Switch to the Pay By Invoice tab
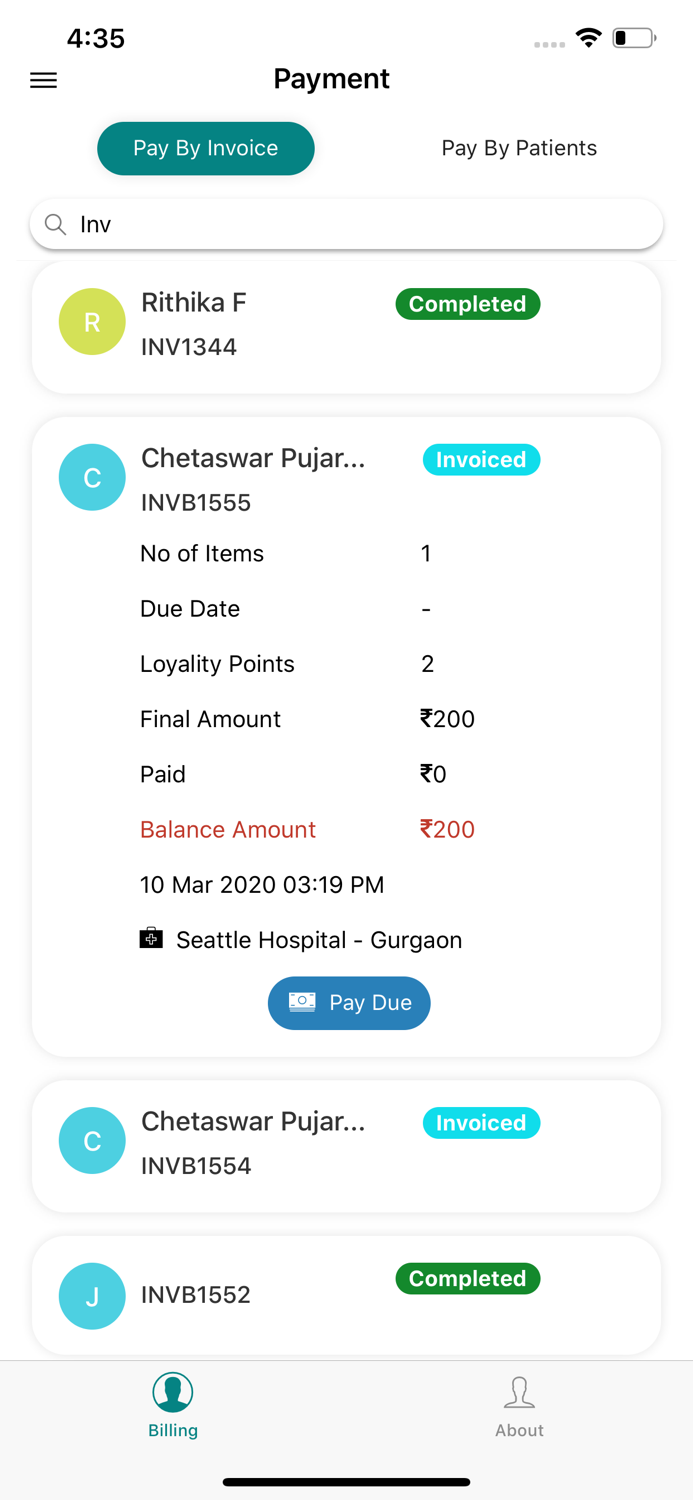Screen dimensions: 693x1500 [x=206, y=148]
